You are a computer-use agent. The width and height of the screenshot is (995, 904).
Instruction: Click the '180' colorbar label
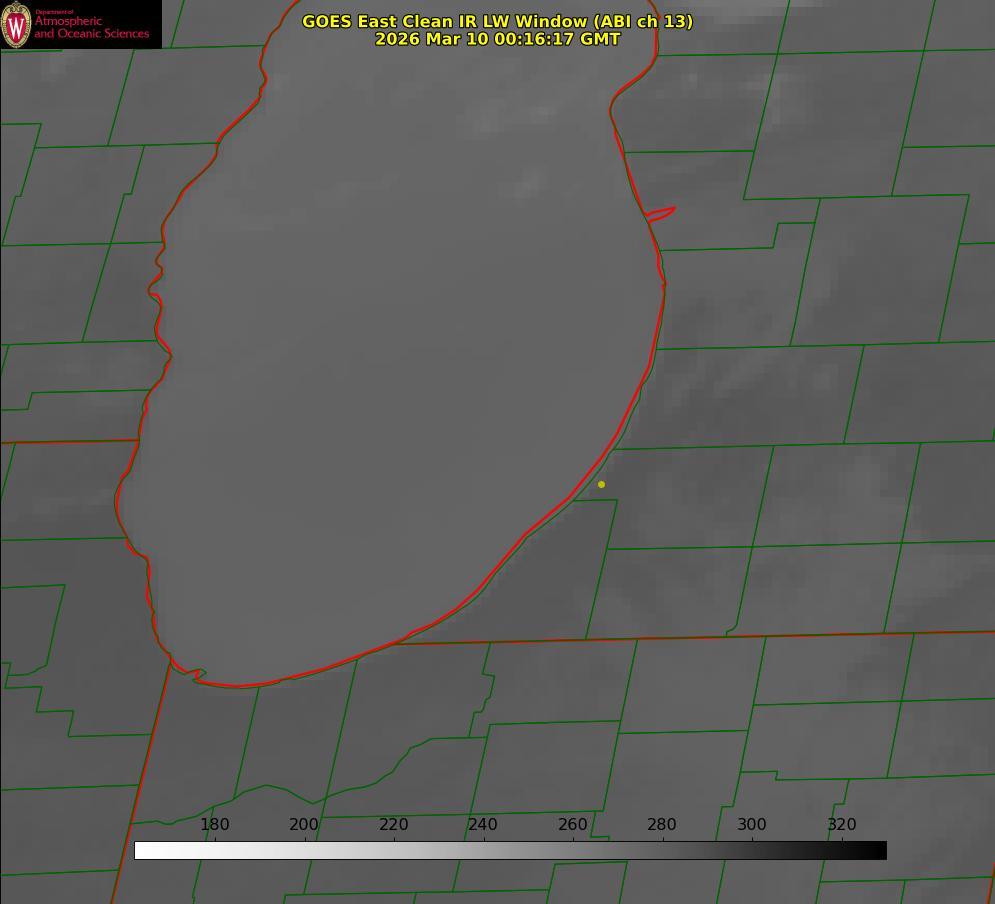pos(214,824)
